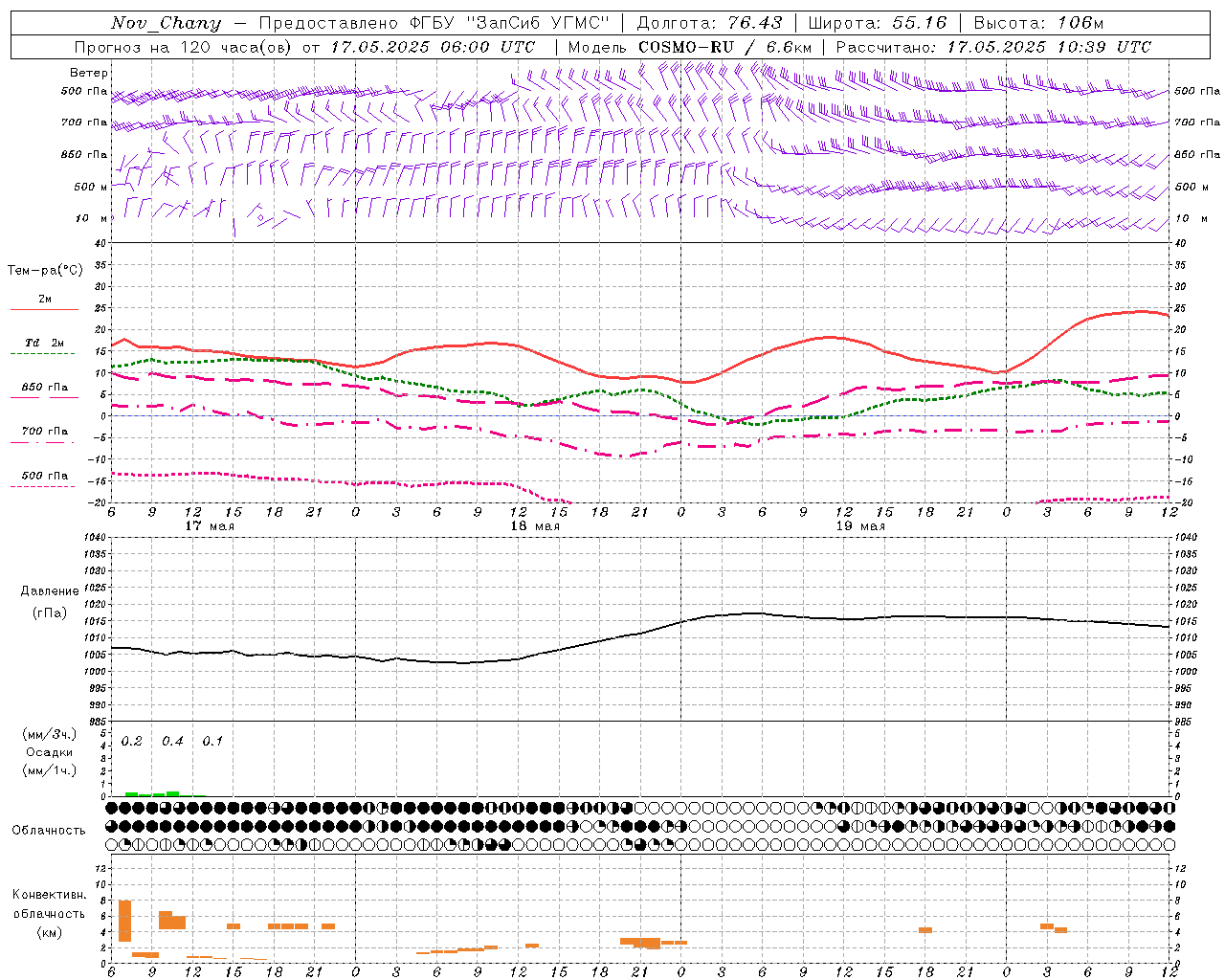Click the station name Nov_Chany in the header

coord(166,23)
